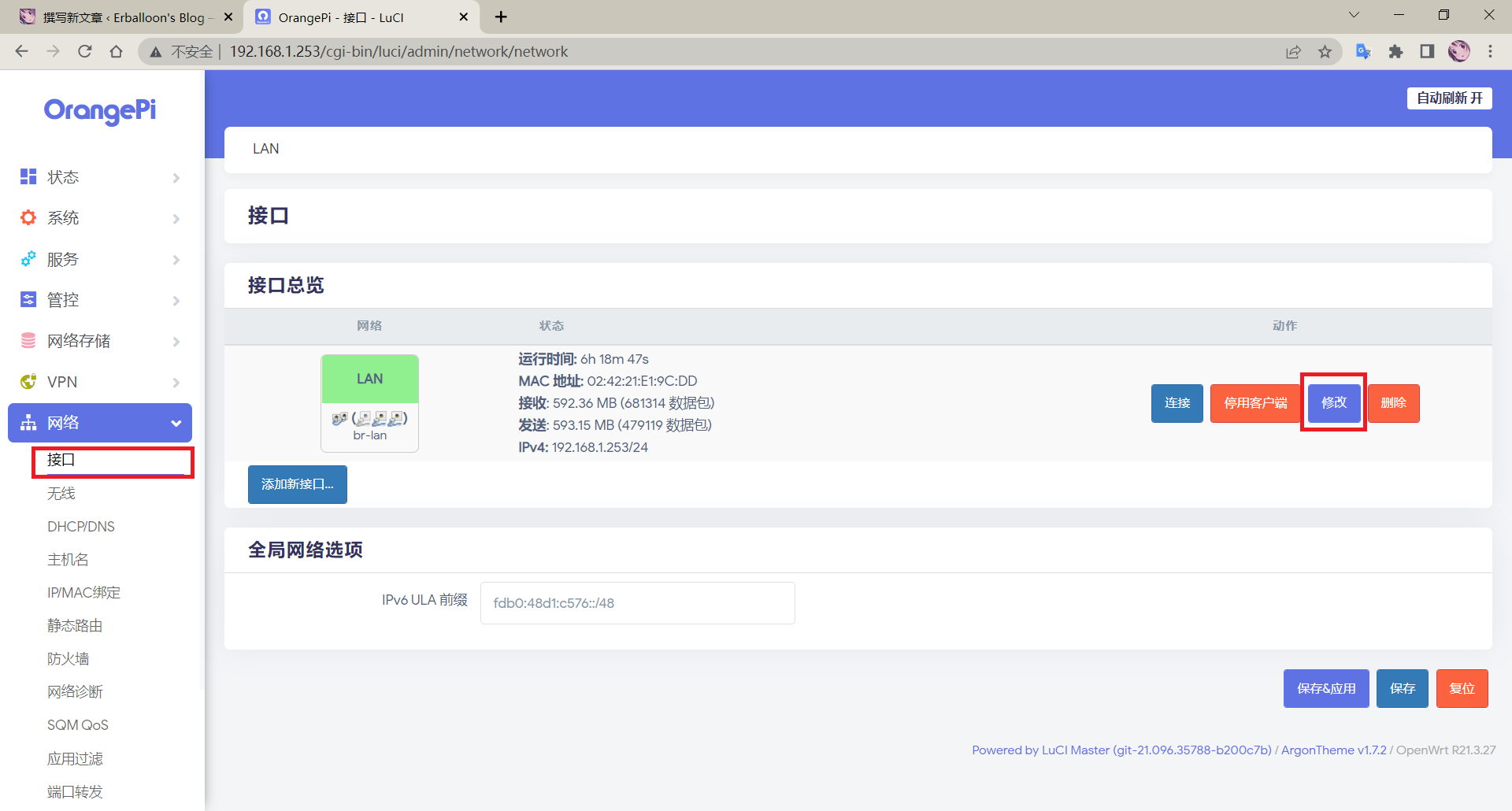
Task: Click the OrangePi logo in sidebar
Action: pos(100,110)
